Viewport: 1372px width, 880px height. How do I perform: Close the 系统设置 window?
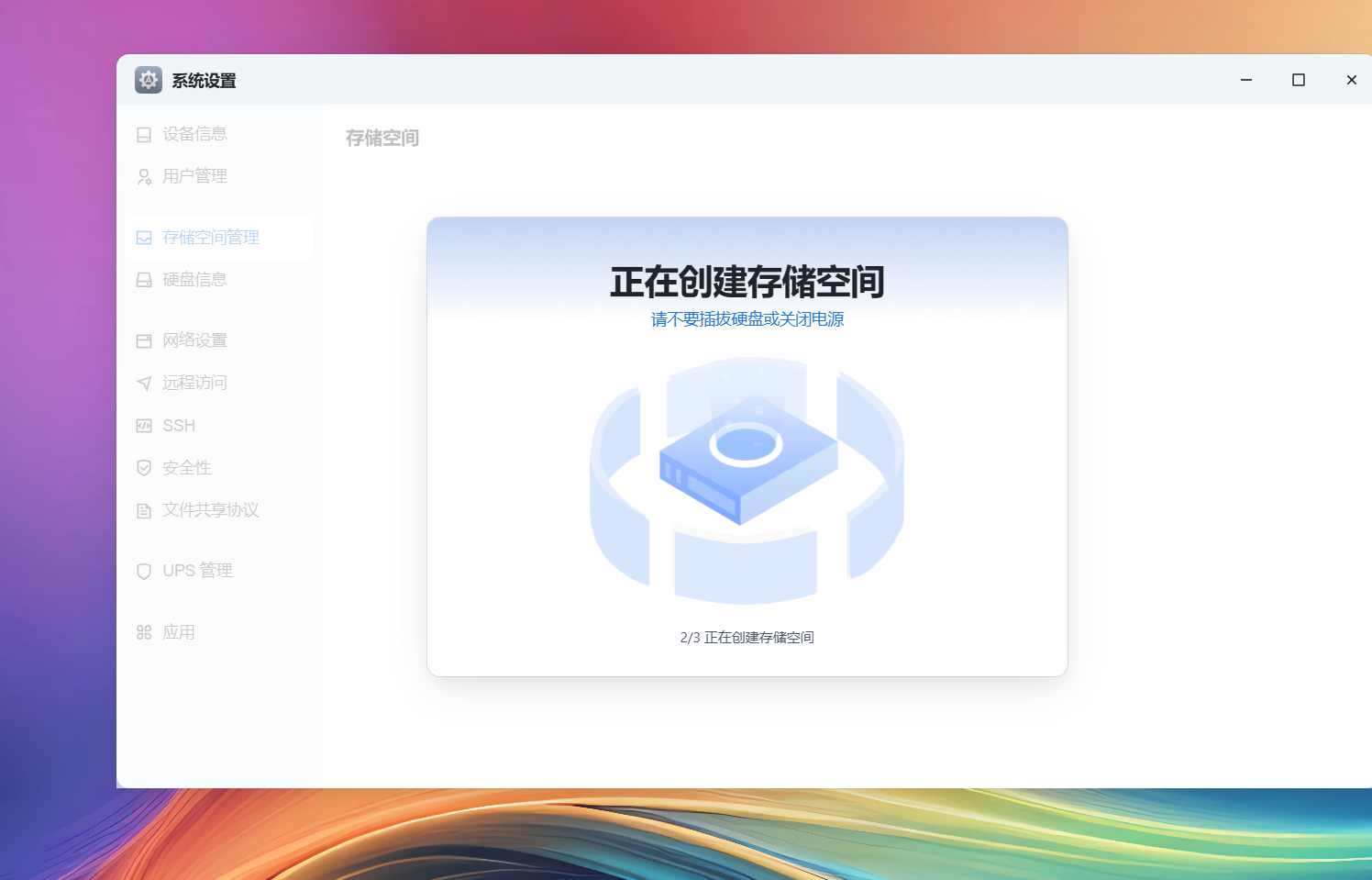coord(1352,80)
